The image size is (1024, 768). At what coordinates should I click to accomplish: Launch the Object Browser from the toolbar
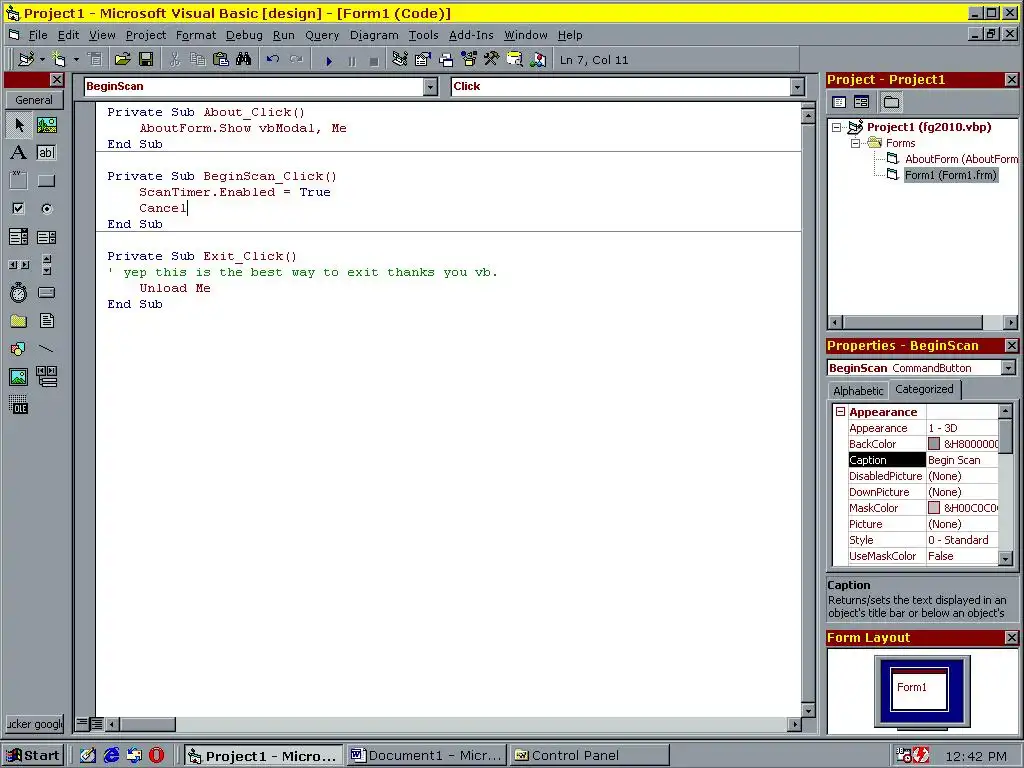[469, 60]
